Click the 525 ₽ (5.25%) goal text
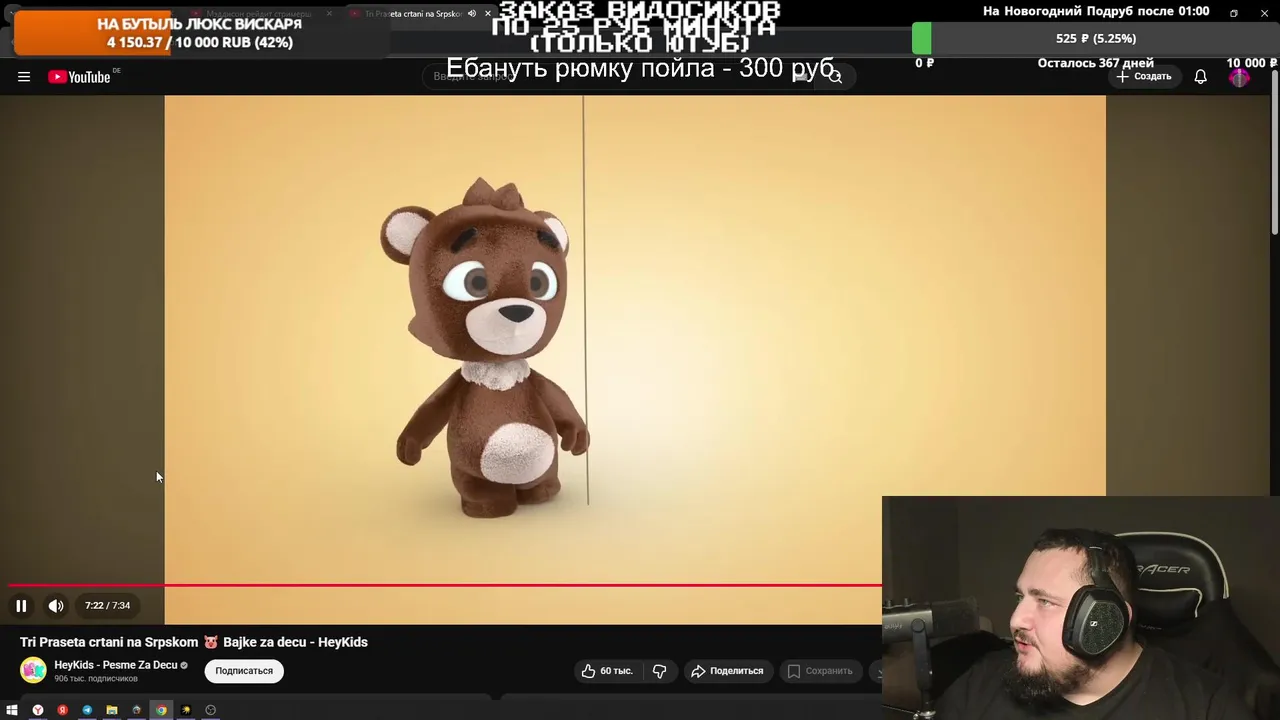Image resolution: width=1280 pixels, height=720 pixels. [x=1096, y=39]
